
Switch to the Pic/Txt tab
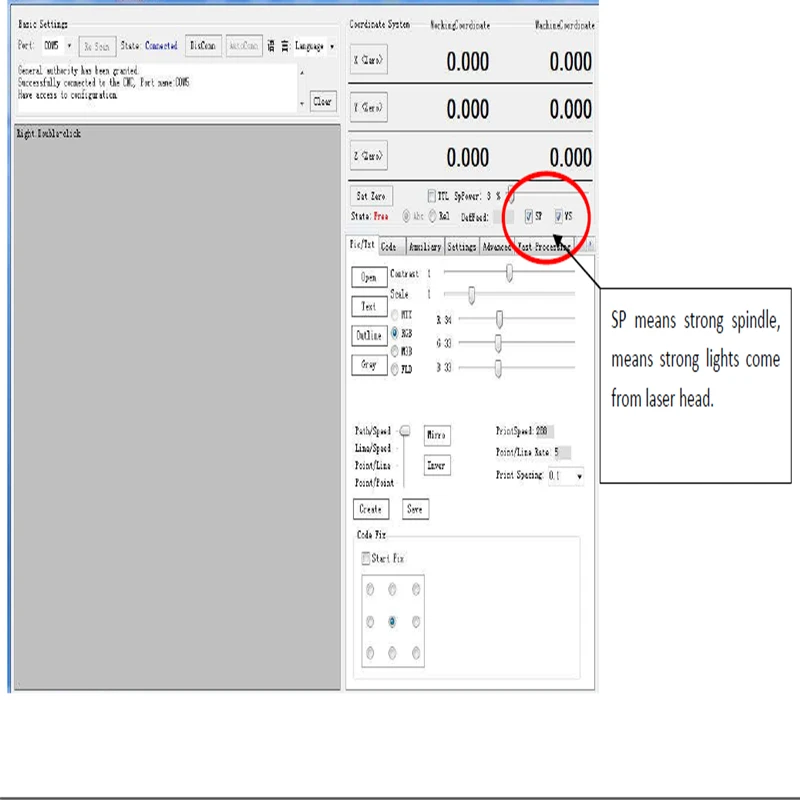(x=362, y=245)
